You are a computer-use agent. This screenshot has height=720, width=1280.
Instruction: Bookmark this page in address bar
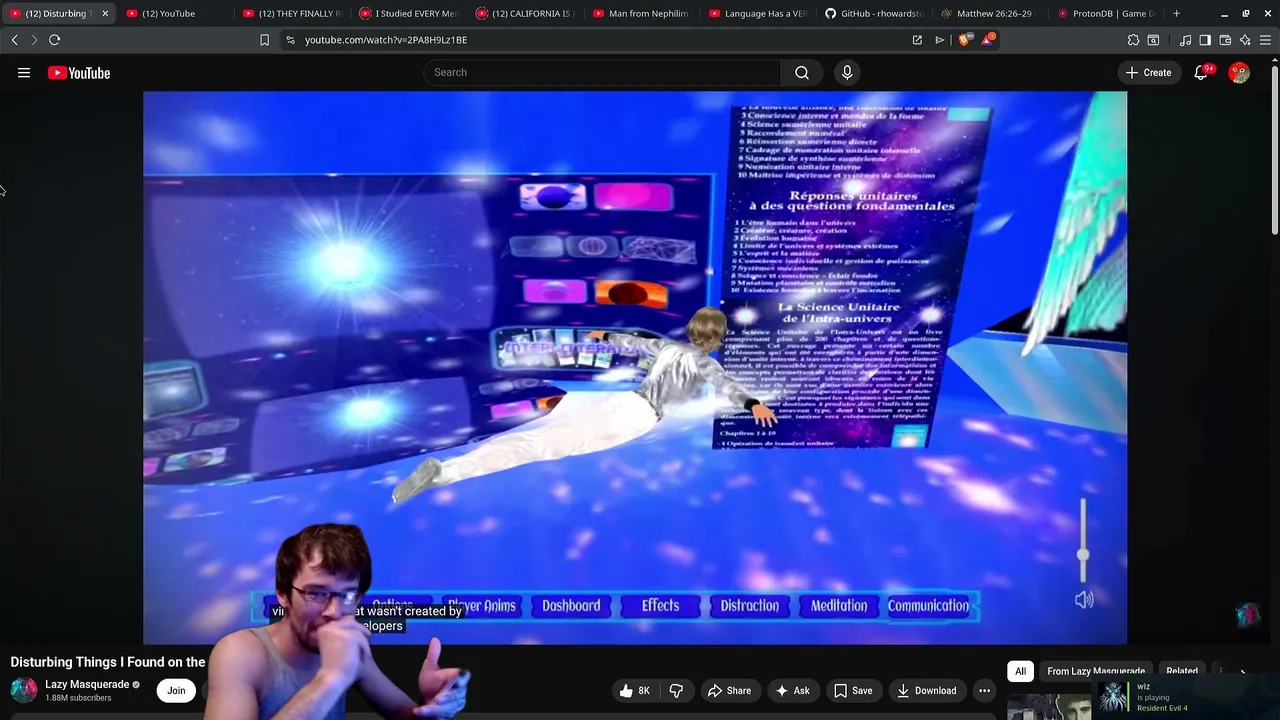(x=264, y=40)
